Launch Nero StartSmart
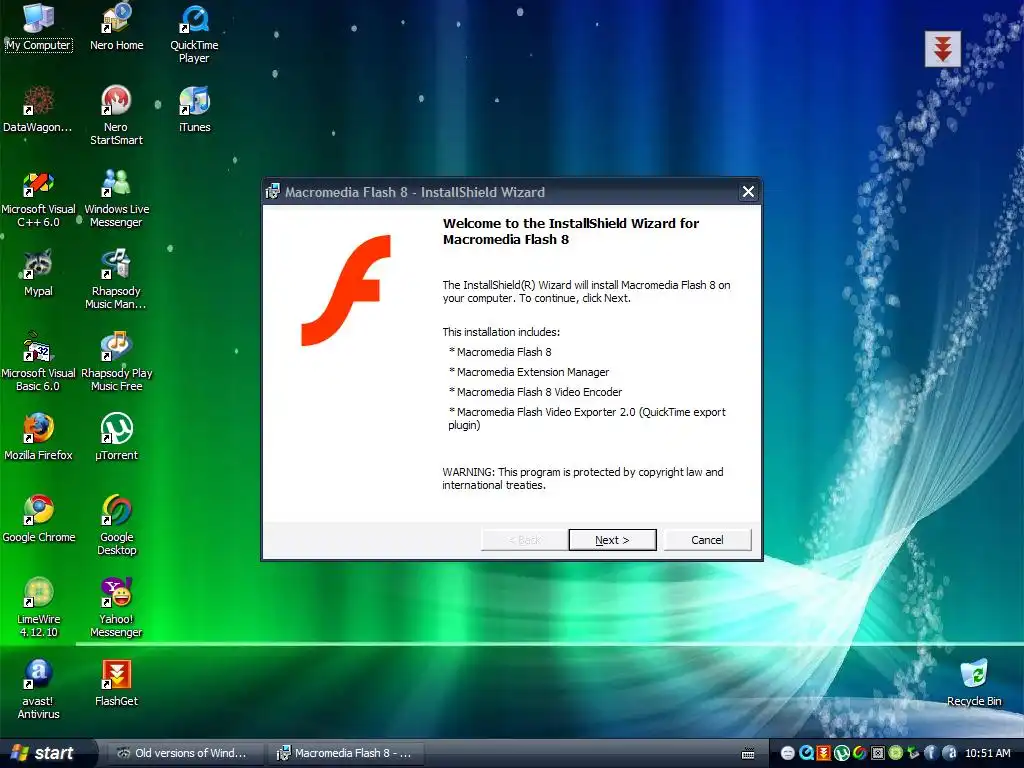The width and height of the screenshot is (1024, 768). [x=116, y=115]
